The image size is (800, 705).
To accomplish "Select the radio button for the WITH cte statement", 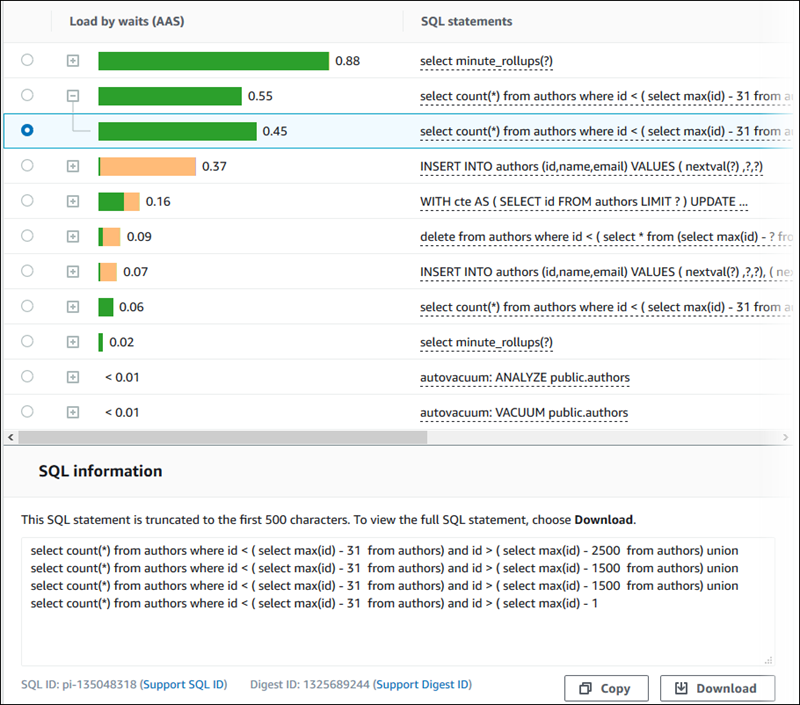I will (x=27, y=201).
